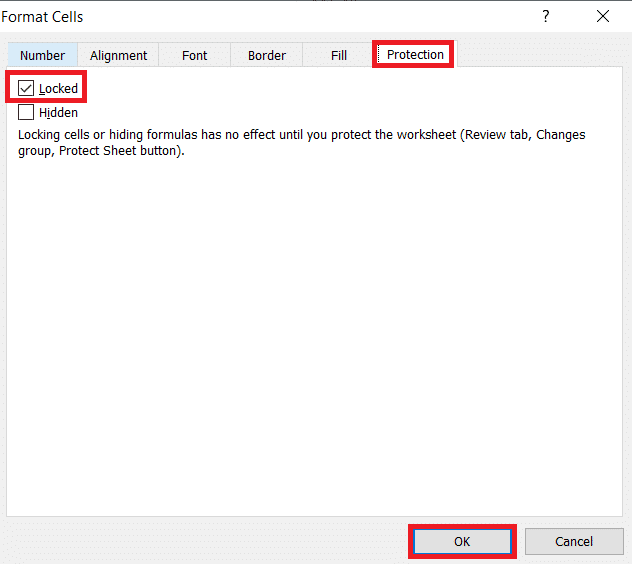This screenshot has width=632, height=564.
Task: Show the Fill tab
Action: 339,56
